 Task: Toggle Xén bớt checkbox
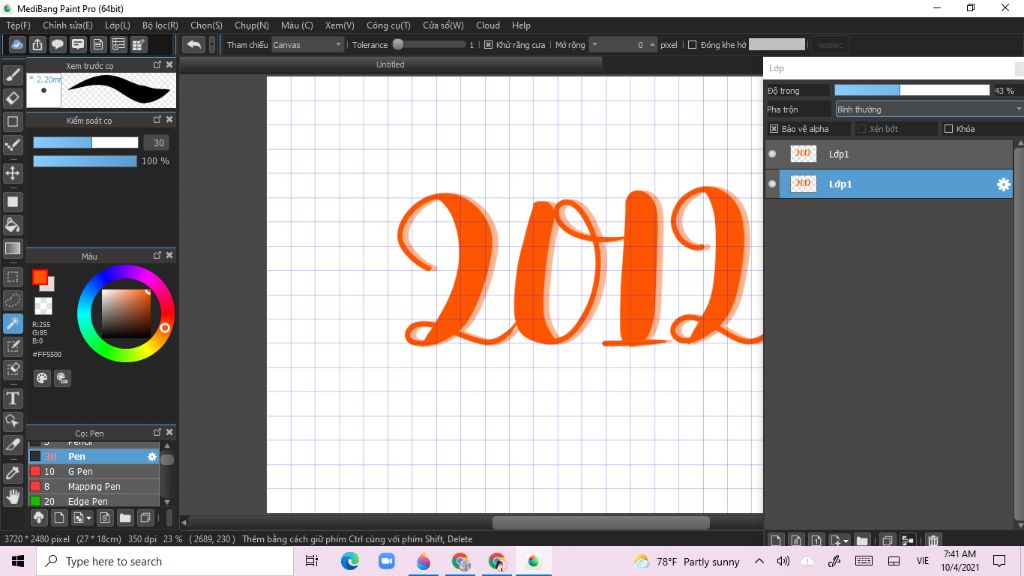(x=861, y=129)
